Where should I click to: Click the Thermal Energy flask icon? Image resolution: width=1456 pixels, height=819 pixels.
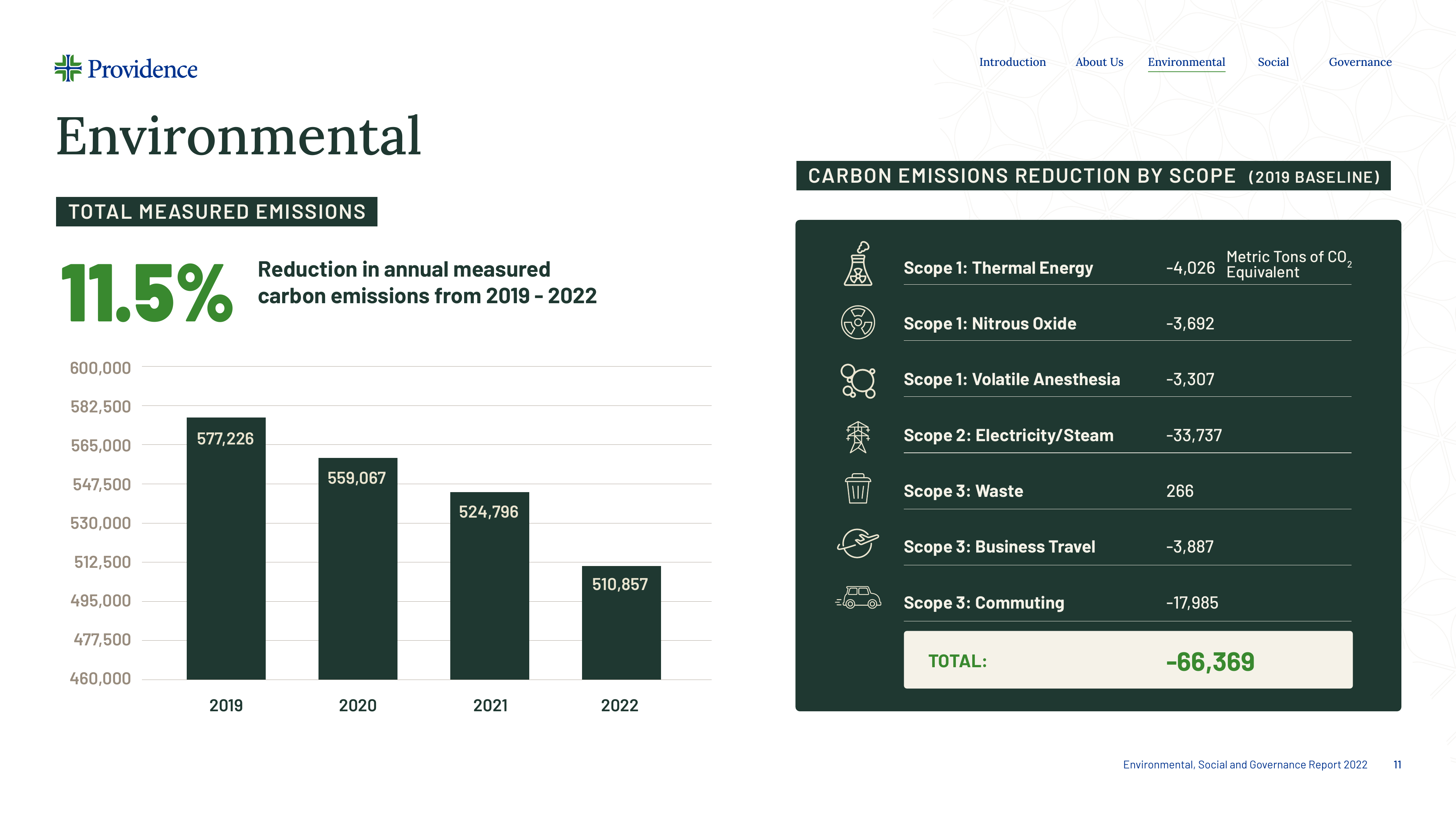(858, 264)
